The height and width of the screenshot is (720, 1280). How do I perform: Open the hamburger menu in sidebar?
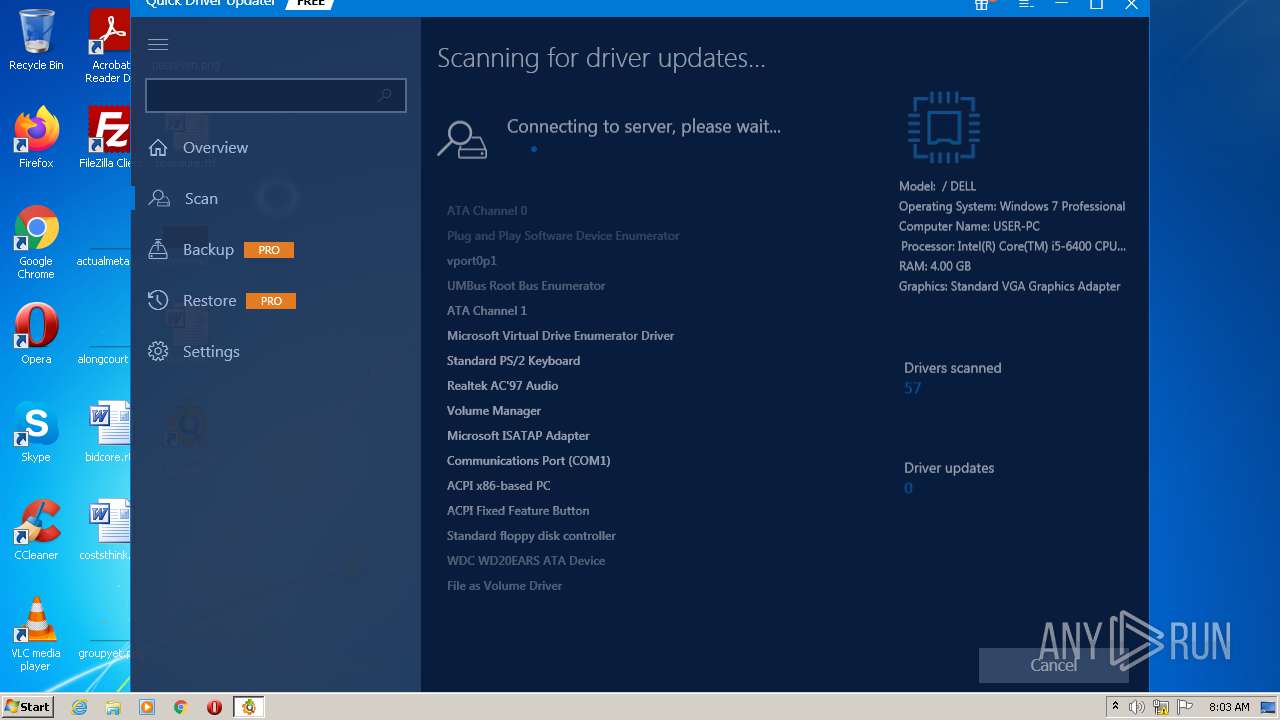157,44
